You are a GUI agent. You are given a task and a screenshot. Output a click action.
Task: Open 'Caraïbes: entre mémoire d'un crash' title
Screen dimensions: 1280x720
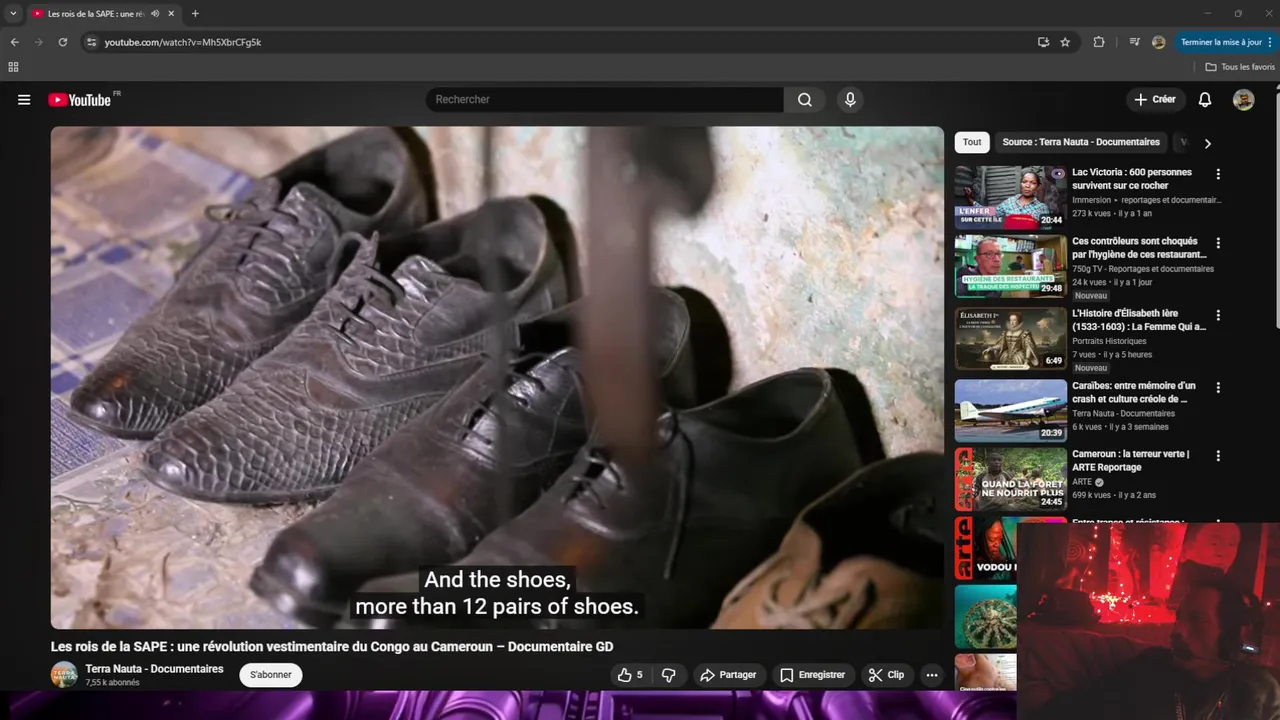(x=1134, y=392)
